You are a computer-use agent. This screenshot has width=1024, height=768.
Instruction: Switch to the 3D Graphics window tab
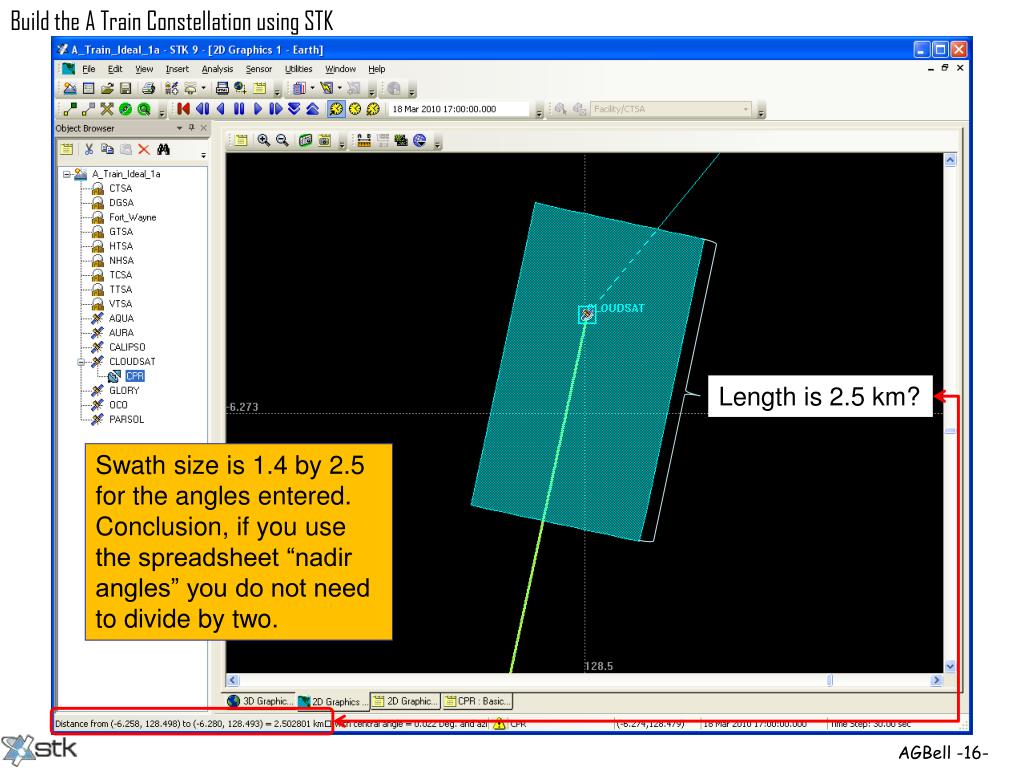[260, 701]
